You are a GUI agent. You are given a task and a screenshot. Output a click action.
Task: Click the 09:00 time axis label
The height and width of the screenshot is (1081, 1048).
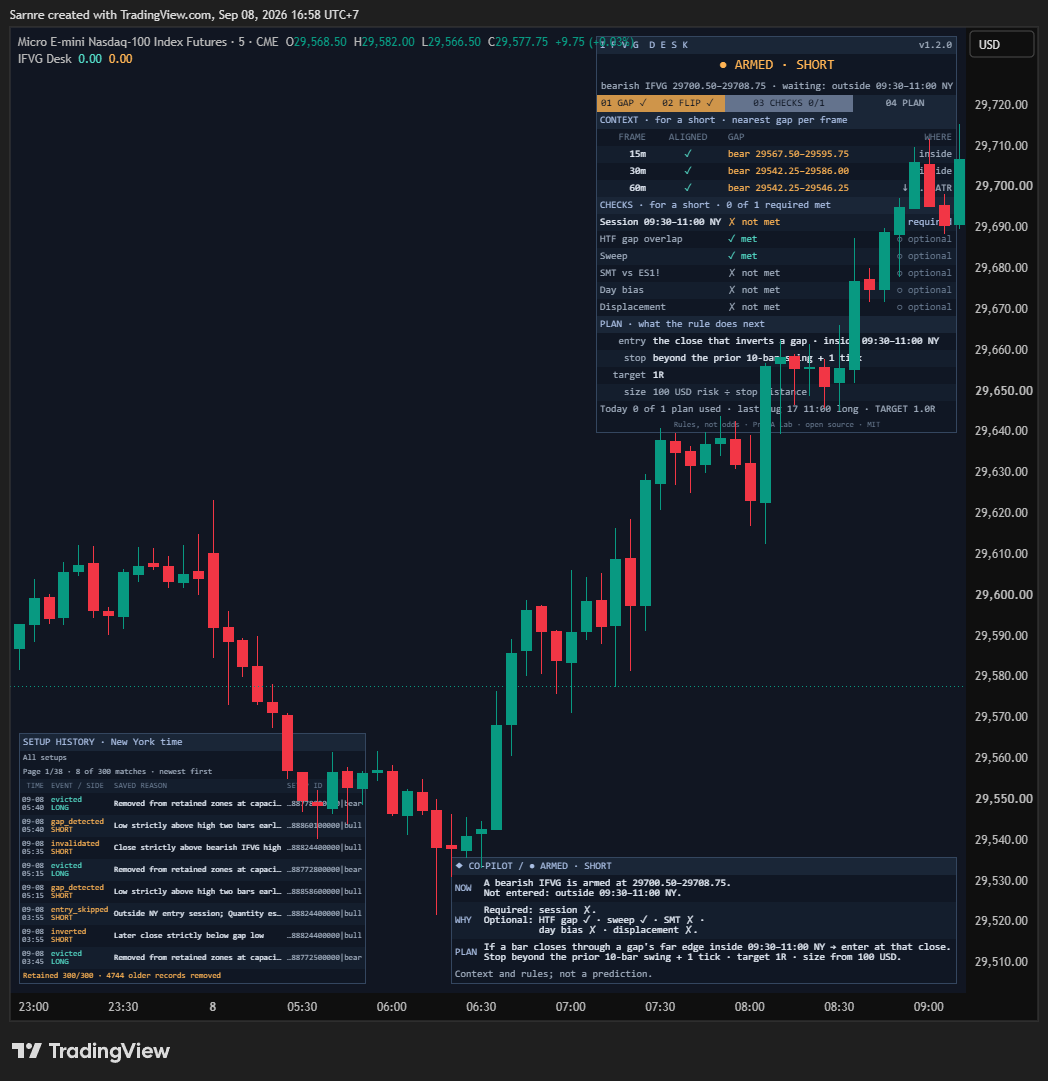929,1007
